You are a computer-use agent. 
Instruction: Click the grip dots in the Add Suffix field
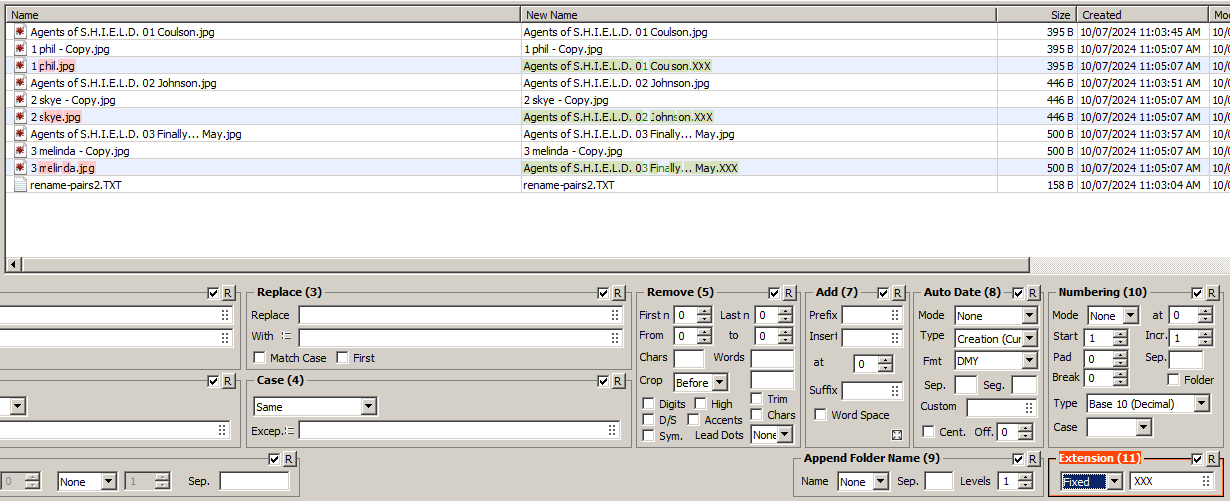coord(896,391)
